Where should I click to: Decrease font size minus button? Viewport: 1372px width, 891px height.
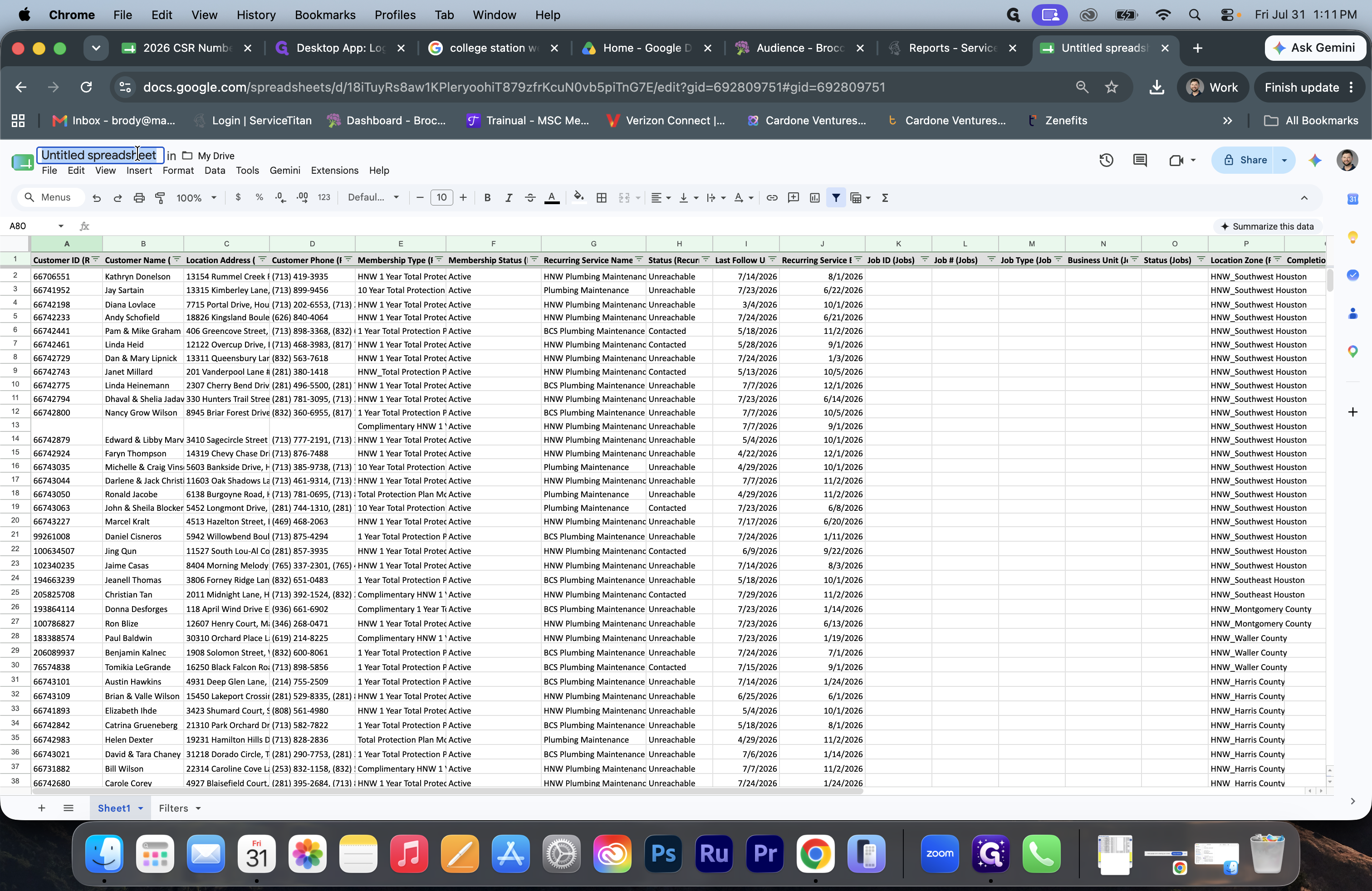[x=420, y=198]
